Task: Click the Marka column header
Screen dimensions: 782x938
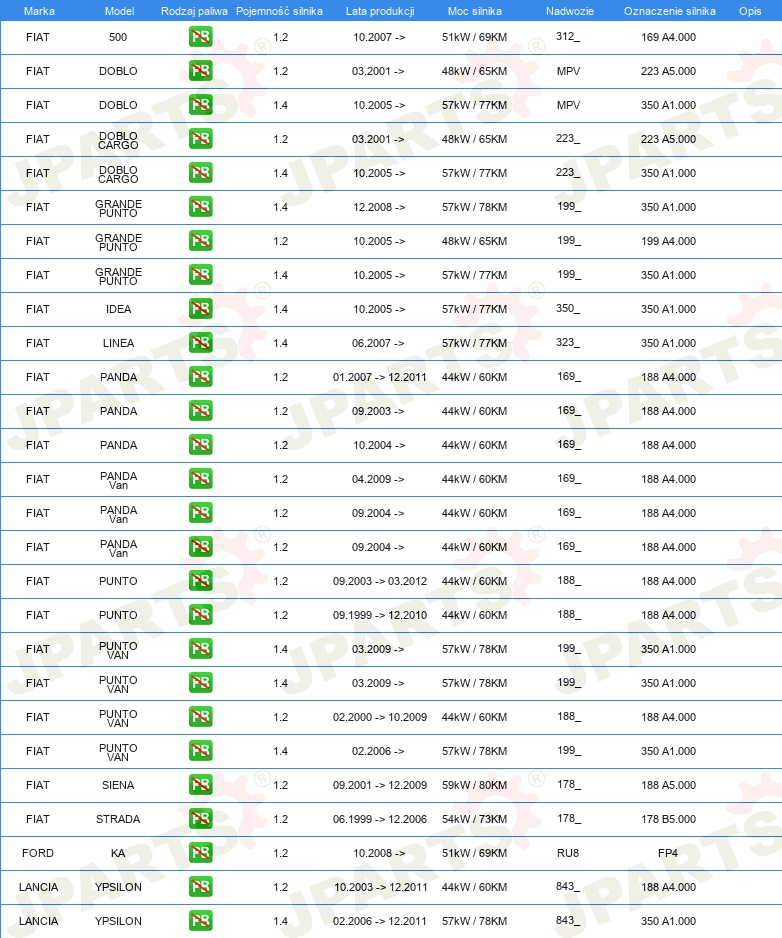Action: 39,11
